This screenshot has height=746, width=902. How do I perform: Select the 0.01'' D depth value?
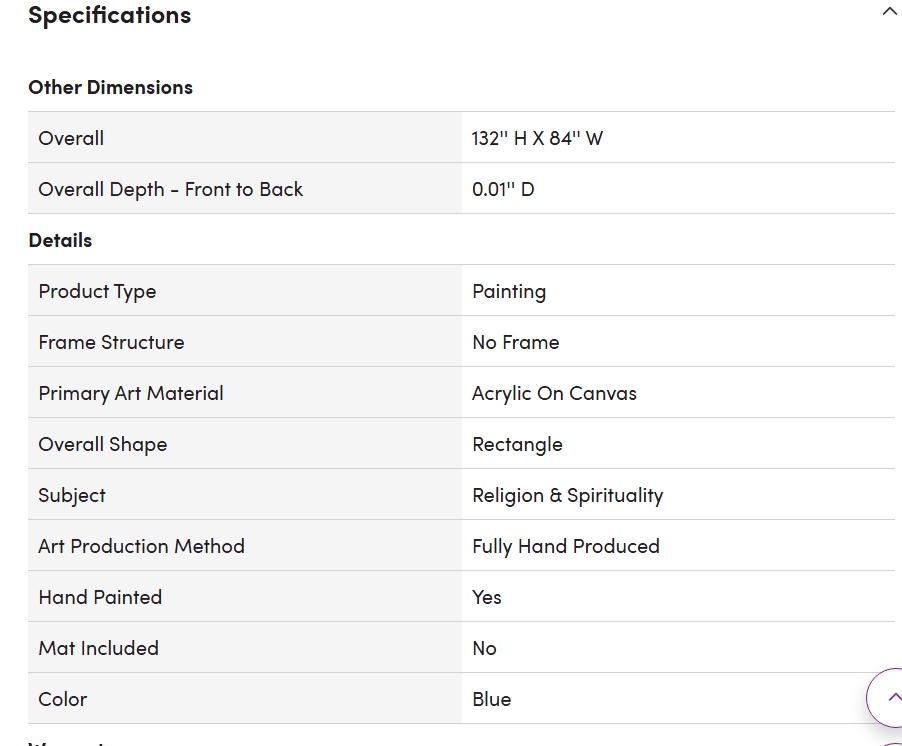coord(503,189)
